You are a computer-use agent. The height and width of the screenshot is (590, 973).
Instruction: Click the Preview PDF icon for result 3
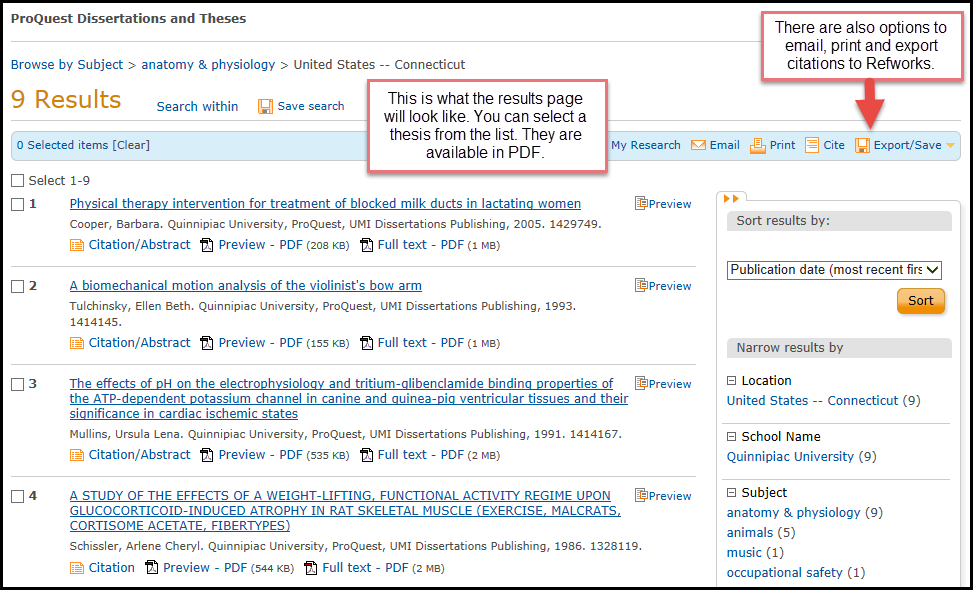[x=207, y=455]
